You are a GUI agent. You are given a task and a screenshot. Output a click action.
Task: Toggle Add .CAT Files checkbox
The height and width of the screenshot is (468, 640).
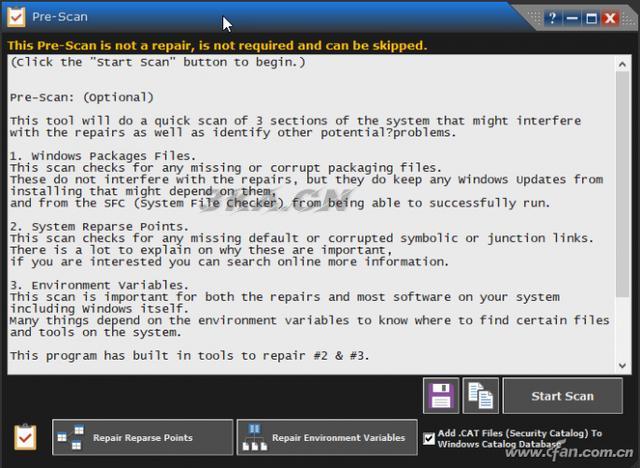pyautogui.click(x=429, y=439)
